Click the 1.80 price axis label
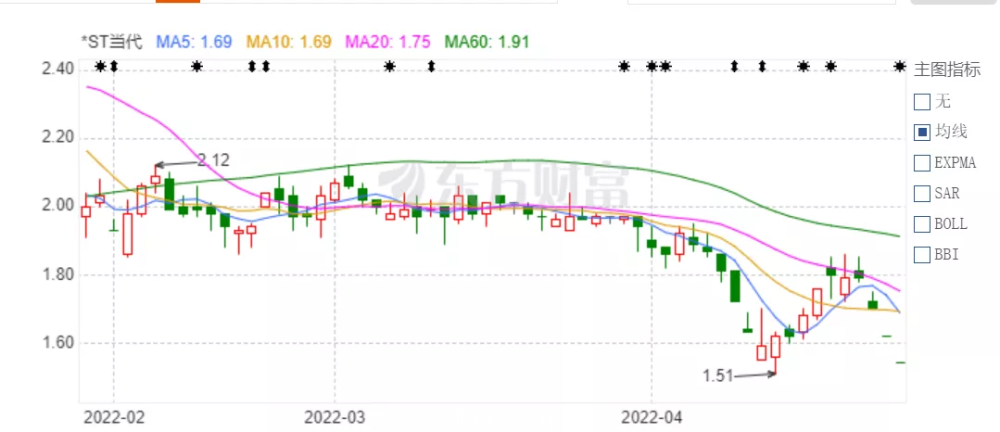1000x432 pixels. 57,275
